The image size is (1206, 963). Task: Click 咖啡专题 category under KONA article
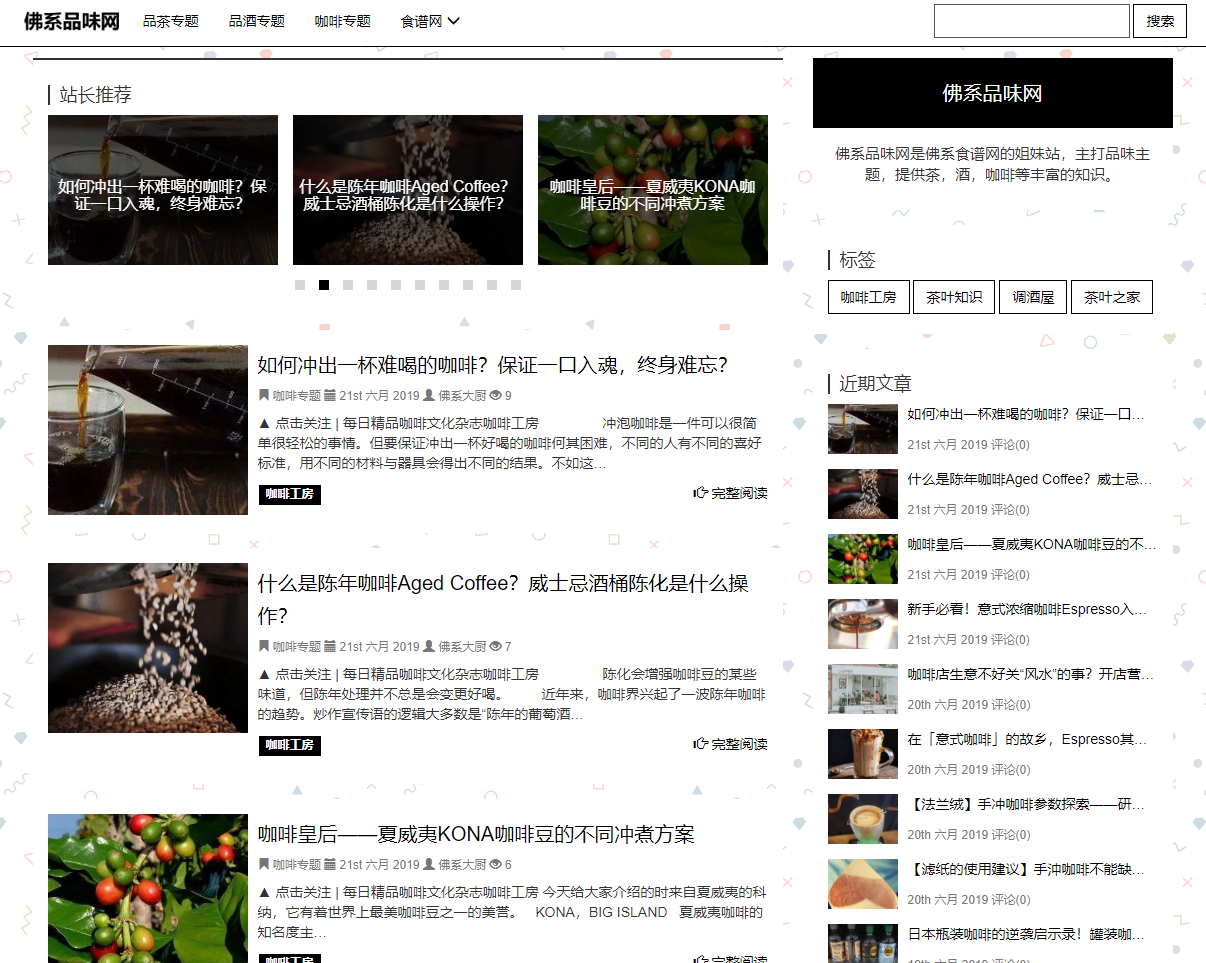click(x=297, y=865)
